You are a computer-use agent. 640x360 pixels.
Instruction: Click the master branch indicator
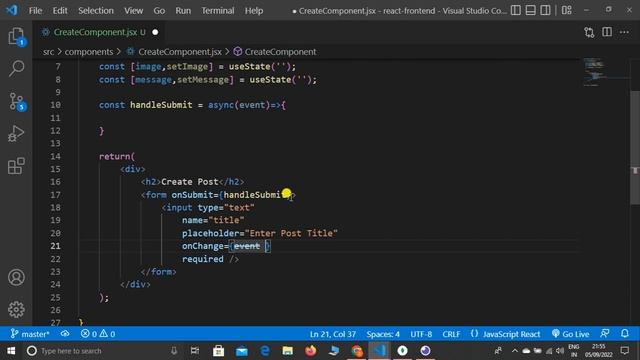coord(30,334)
